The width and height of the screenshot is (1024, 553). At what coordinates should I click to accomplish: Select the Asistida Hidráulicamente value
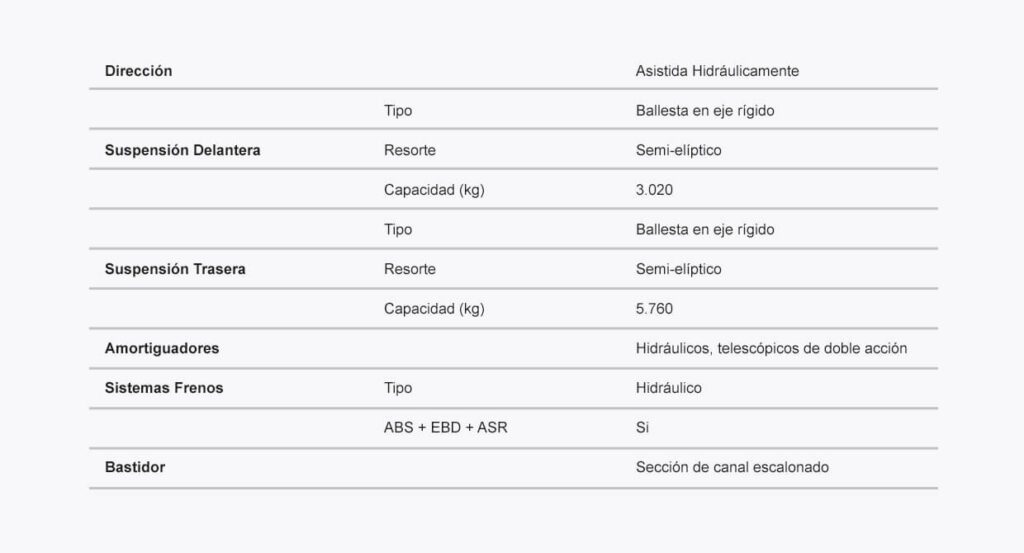coord(717,71)
